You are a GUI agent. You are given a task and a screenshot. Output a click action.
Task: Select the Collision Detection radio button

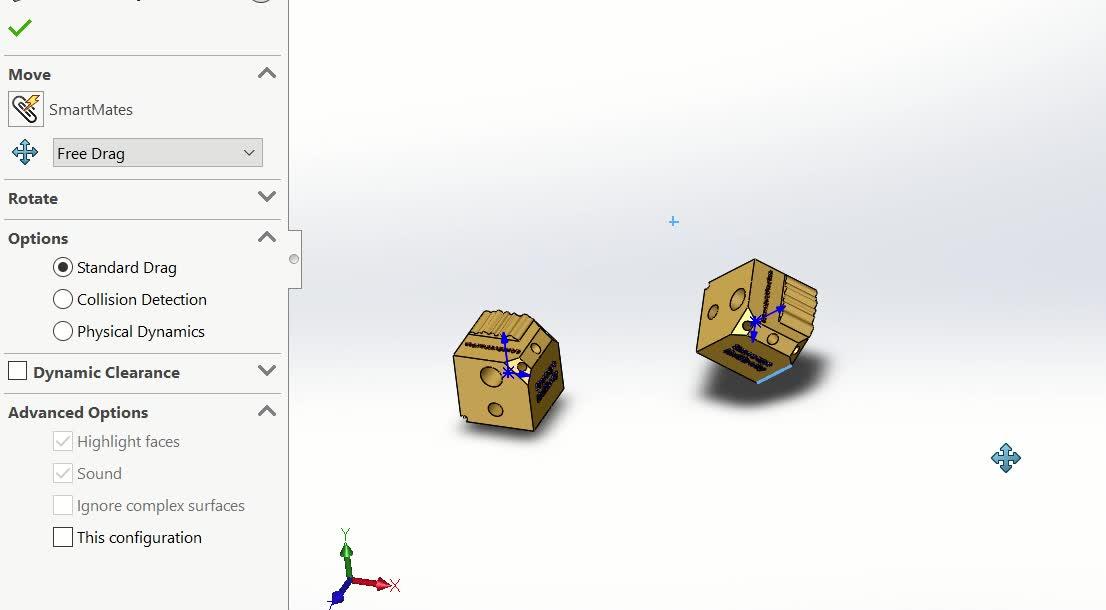coord(62,299)
